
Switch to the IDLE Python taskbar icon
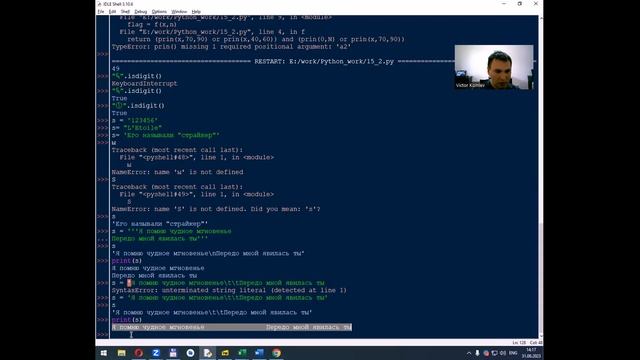[x=207, y=353]
